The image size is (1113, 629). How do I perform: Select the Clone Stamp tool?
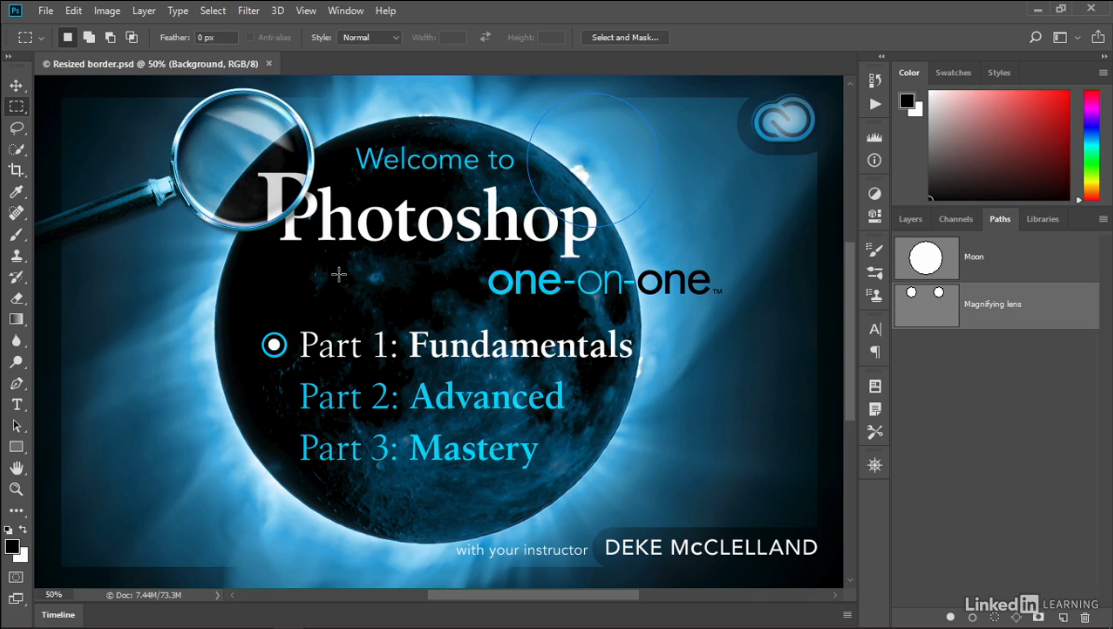pyautogui.click(x=16, y=256)
